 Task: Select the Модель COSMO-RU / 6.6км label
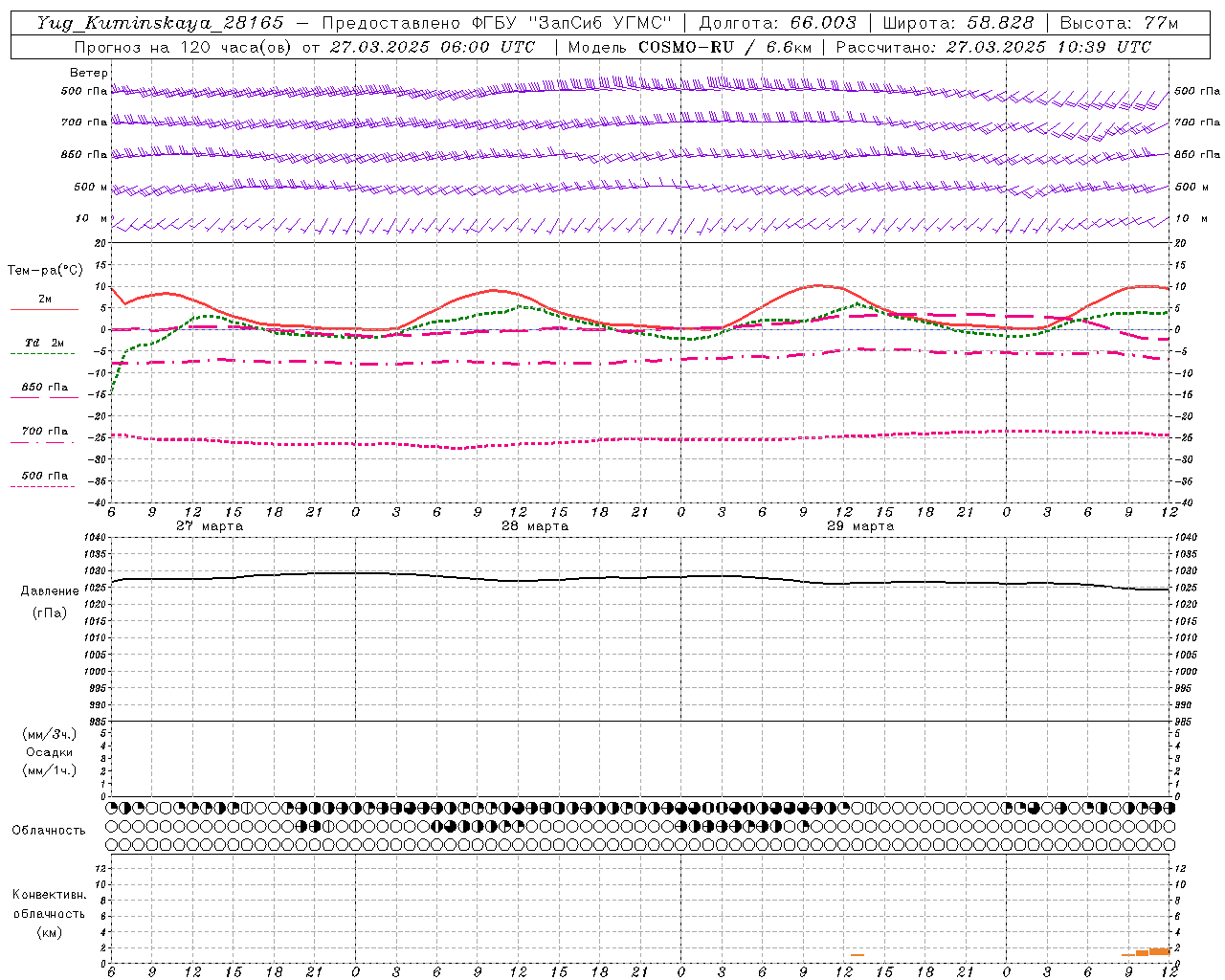pyautogui.click(x=689, y=47)
